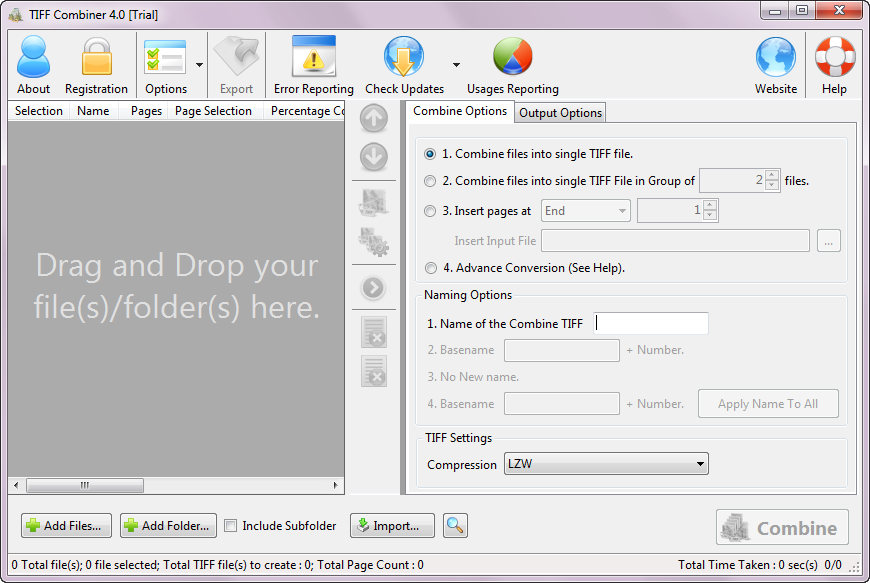This screenshot has width=870, height=583.
Task: Move selected file down with arrow icon
Action: click(373, 157)
